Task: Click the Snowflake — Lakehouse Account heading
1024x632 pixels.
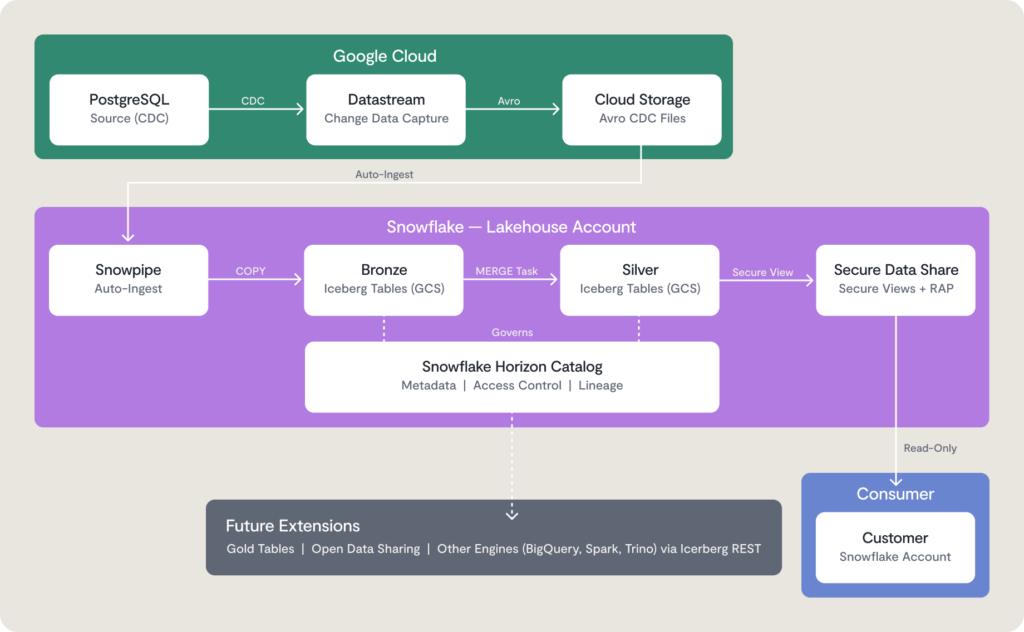Action: (x=511, y=227)
